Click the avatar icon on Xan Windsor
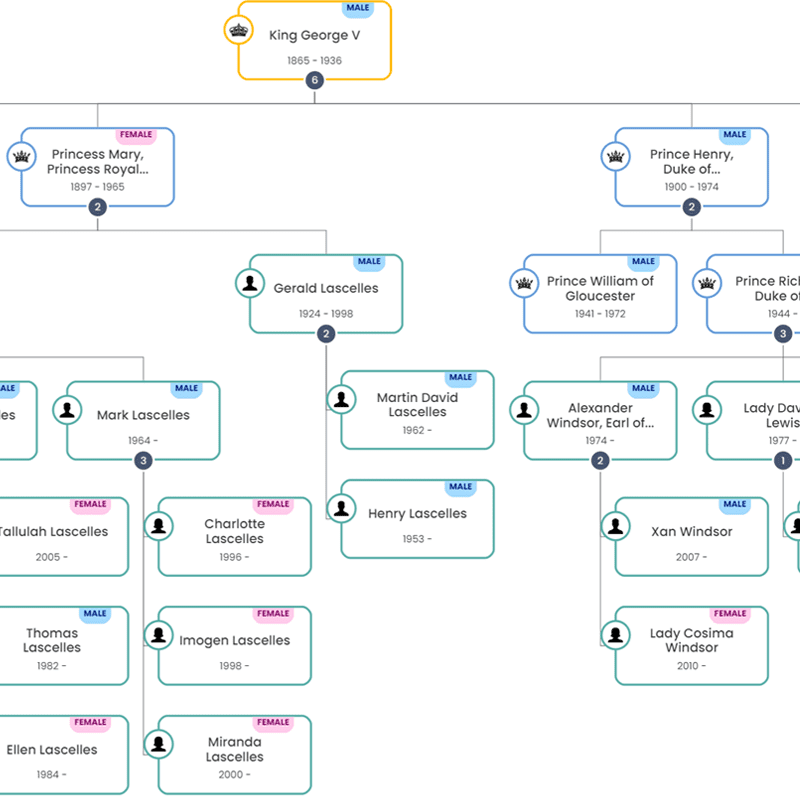This screenshot has height=800, width=800. click(614, 525)
